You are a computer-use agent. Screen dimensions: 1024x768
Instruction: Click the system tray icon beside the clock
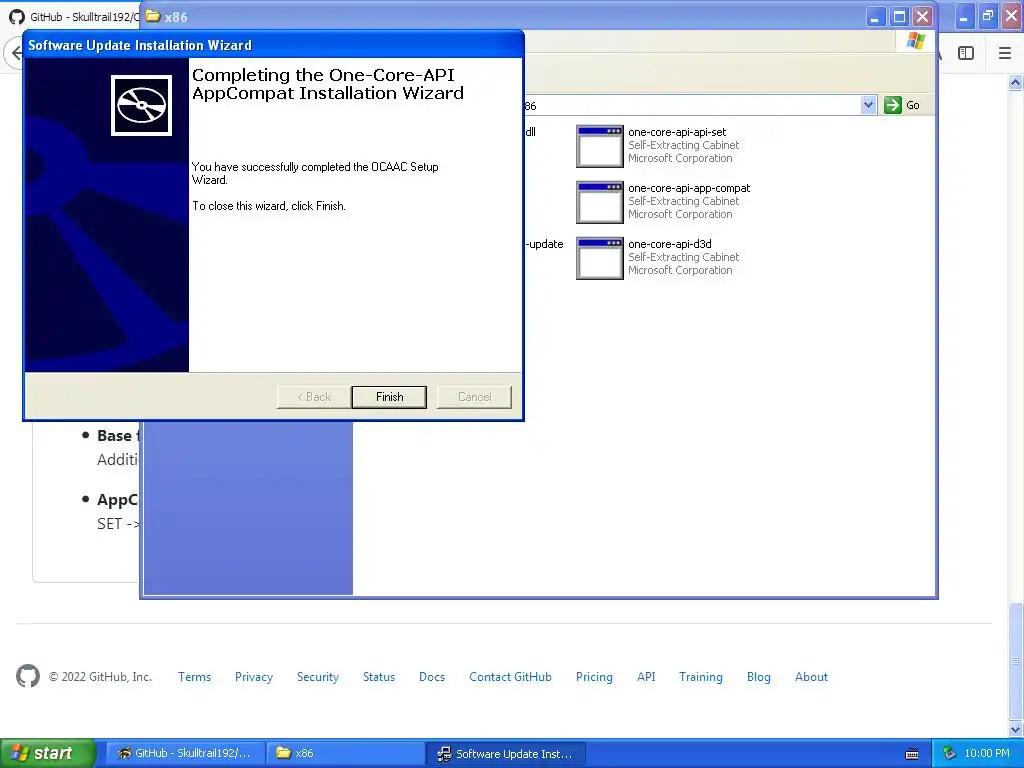coord(949,753)
